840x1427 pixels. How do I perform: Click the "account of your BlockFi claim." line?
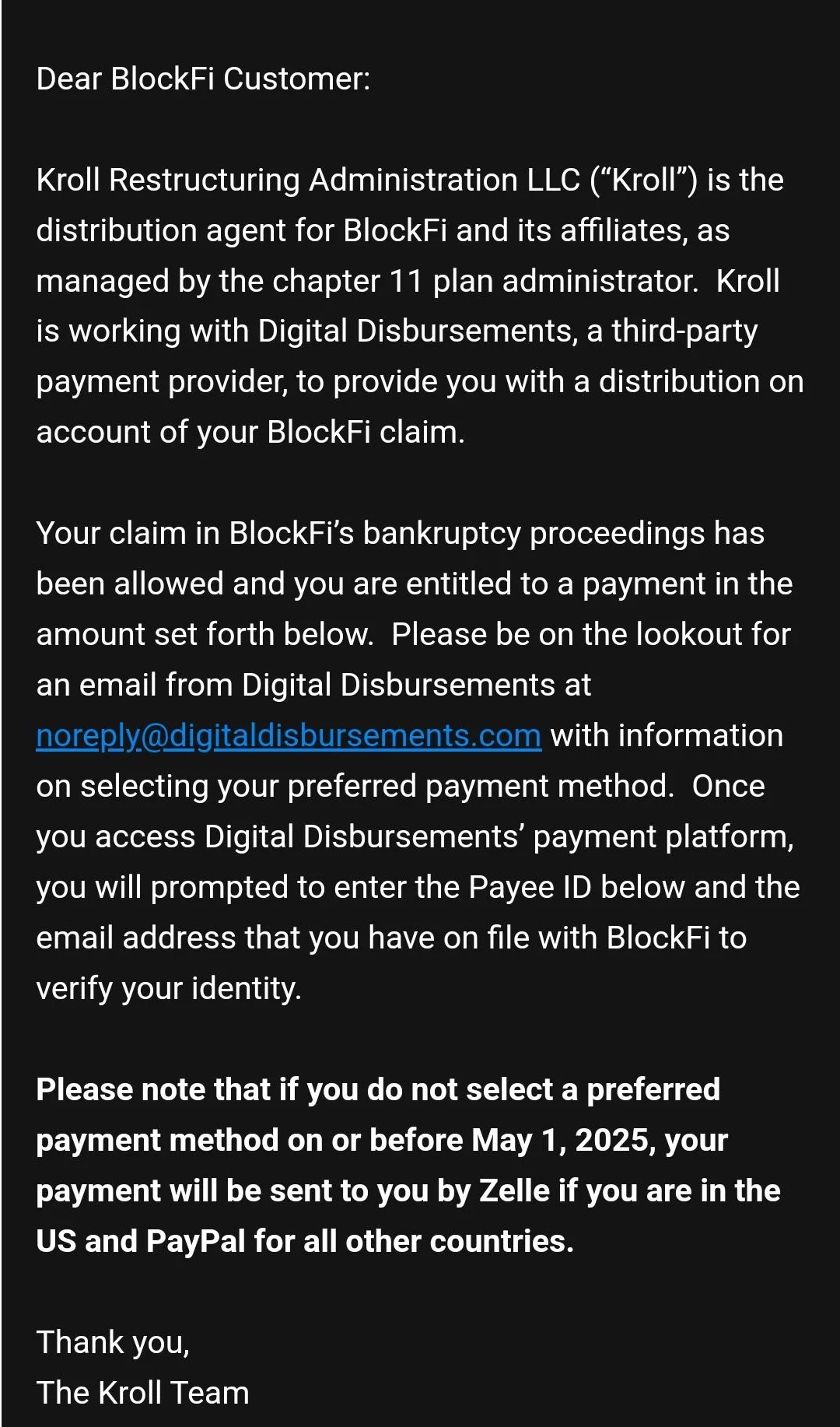tap(250, 433)
